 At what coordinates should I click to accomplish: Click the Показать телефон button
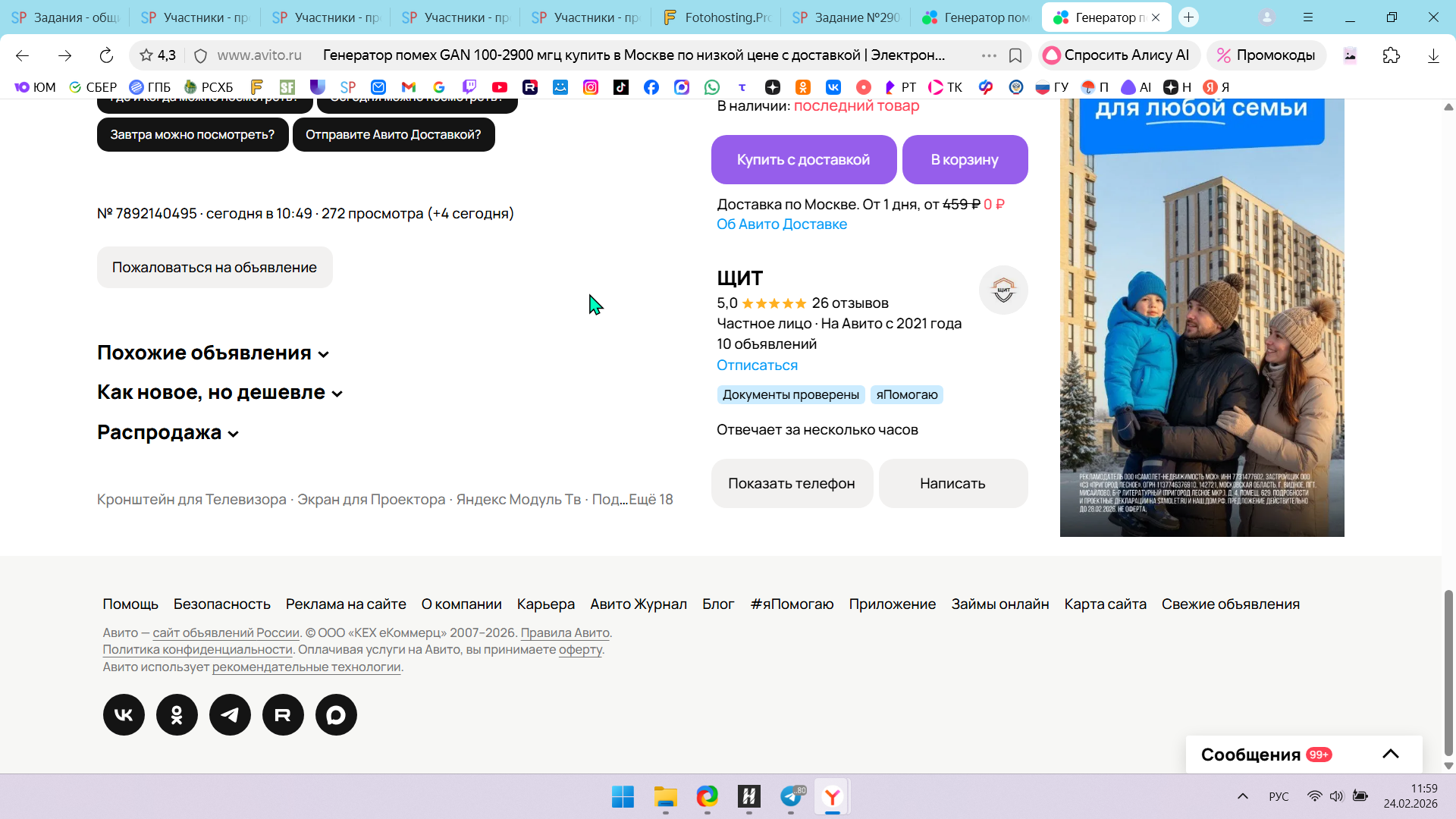pos(791,483)
